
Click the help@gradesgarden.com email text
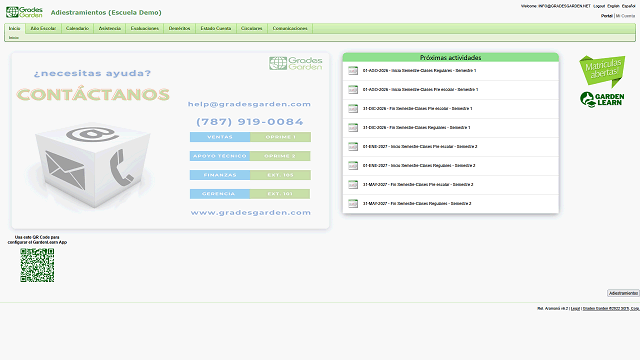249,104
